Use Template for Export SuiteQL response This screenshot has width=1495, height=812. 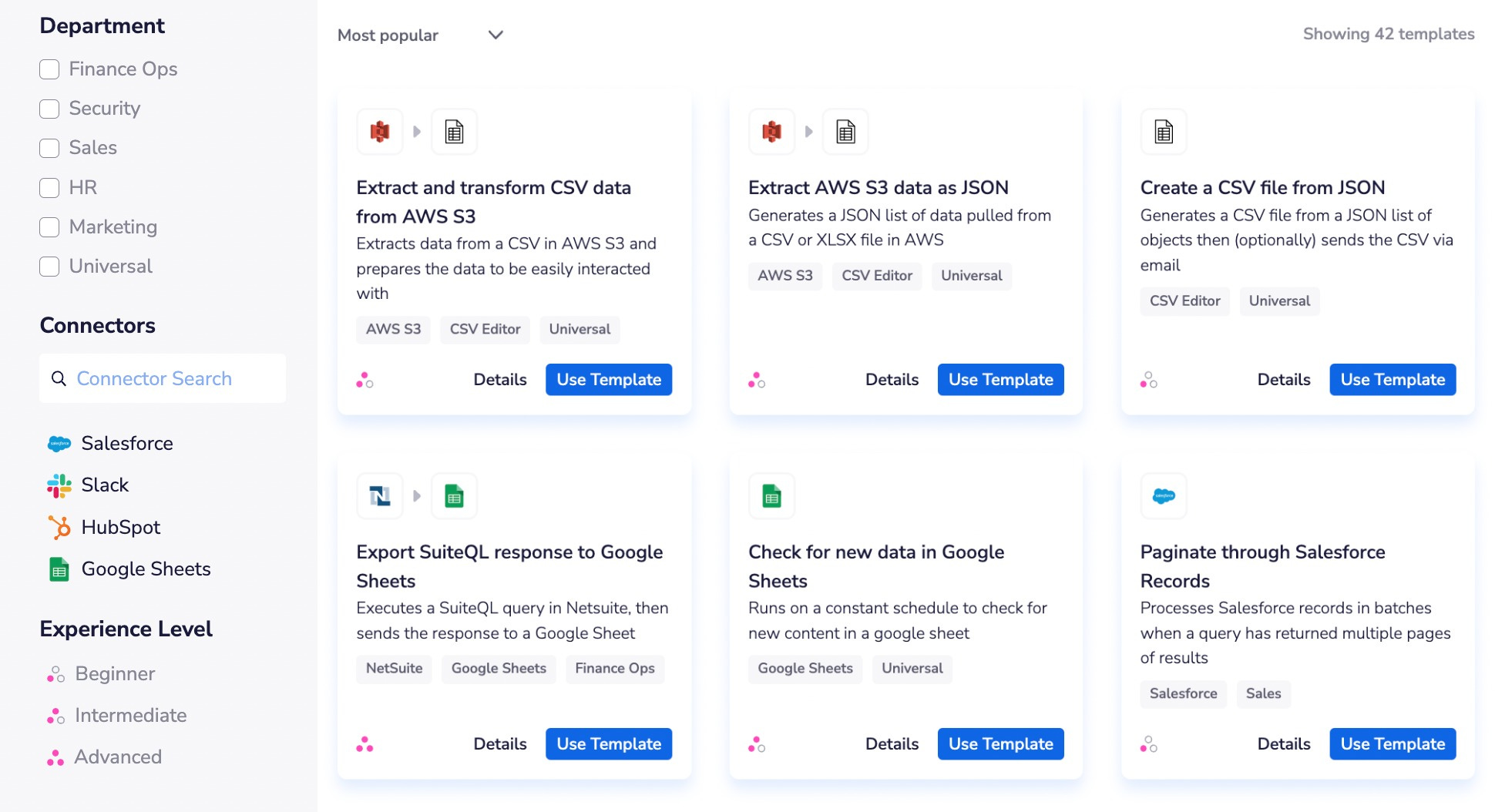click(x=609, y=744)
